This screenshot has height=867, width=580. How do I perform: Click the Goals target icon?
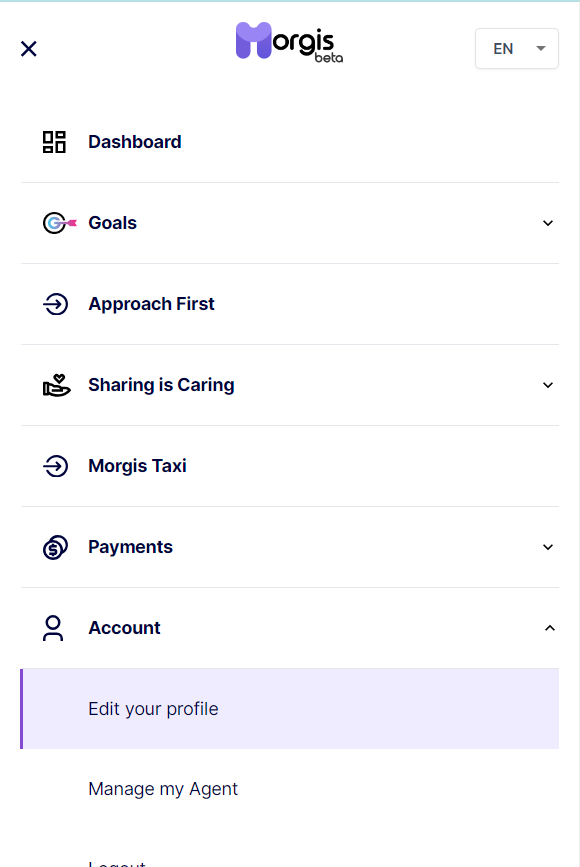pyautogui.click(x=59, y=223)
